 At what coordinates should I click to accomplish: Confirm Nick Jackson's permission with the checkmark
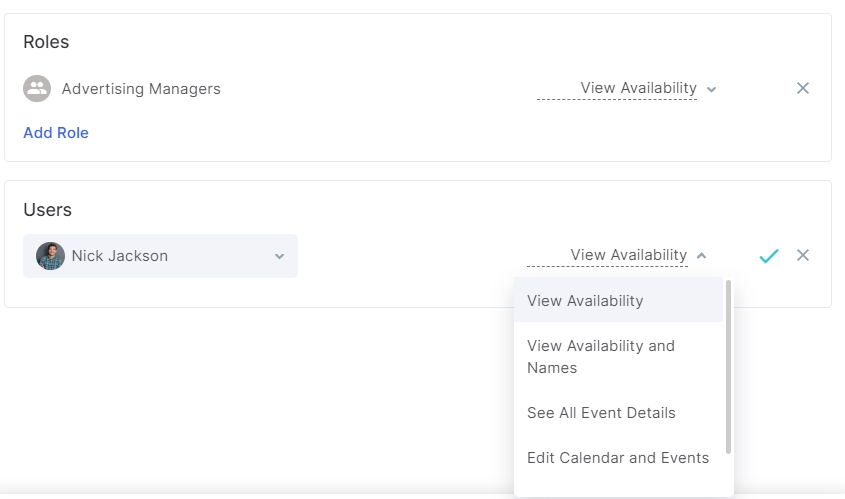pos(768,255)
